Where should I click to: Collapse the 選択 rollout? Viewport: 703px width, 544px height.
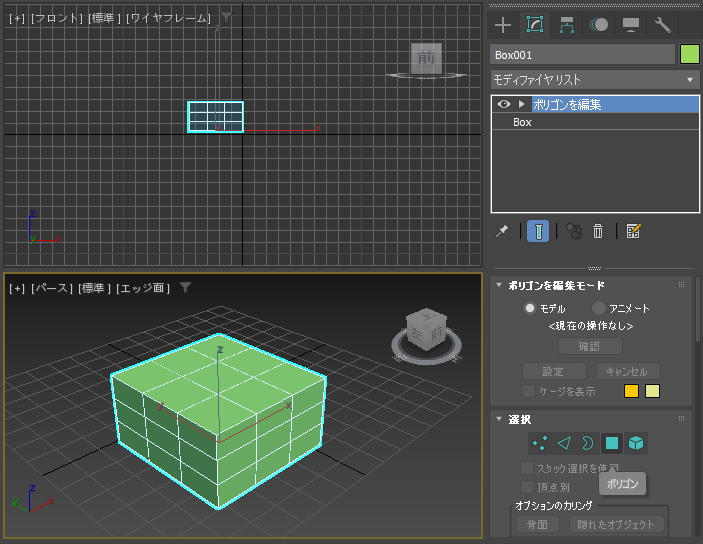(x=499, y=419)
